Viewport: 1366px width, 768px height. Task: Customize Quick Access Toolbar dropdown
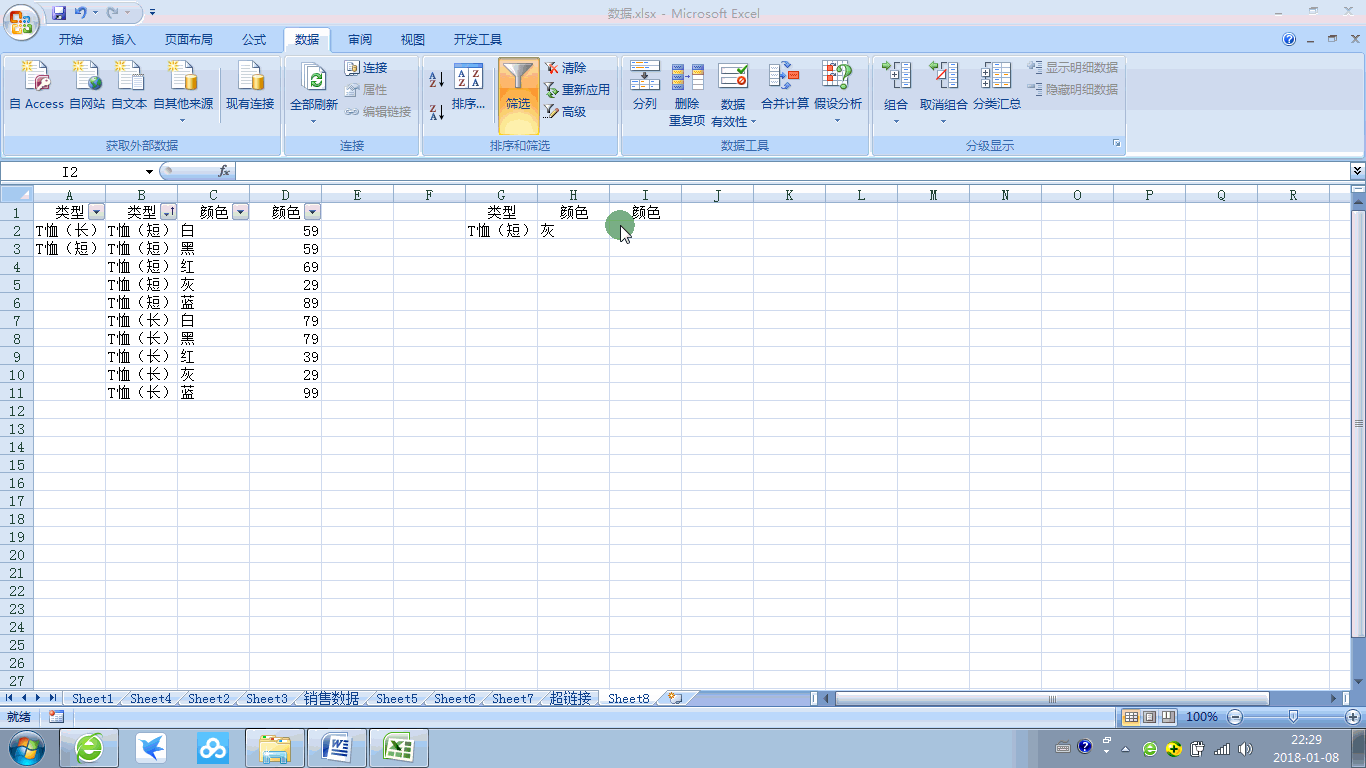coord(152,13)
